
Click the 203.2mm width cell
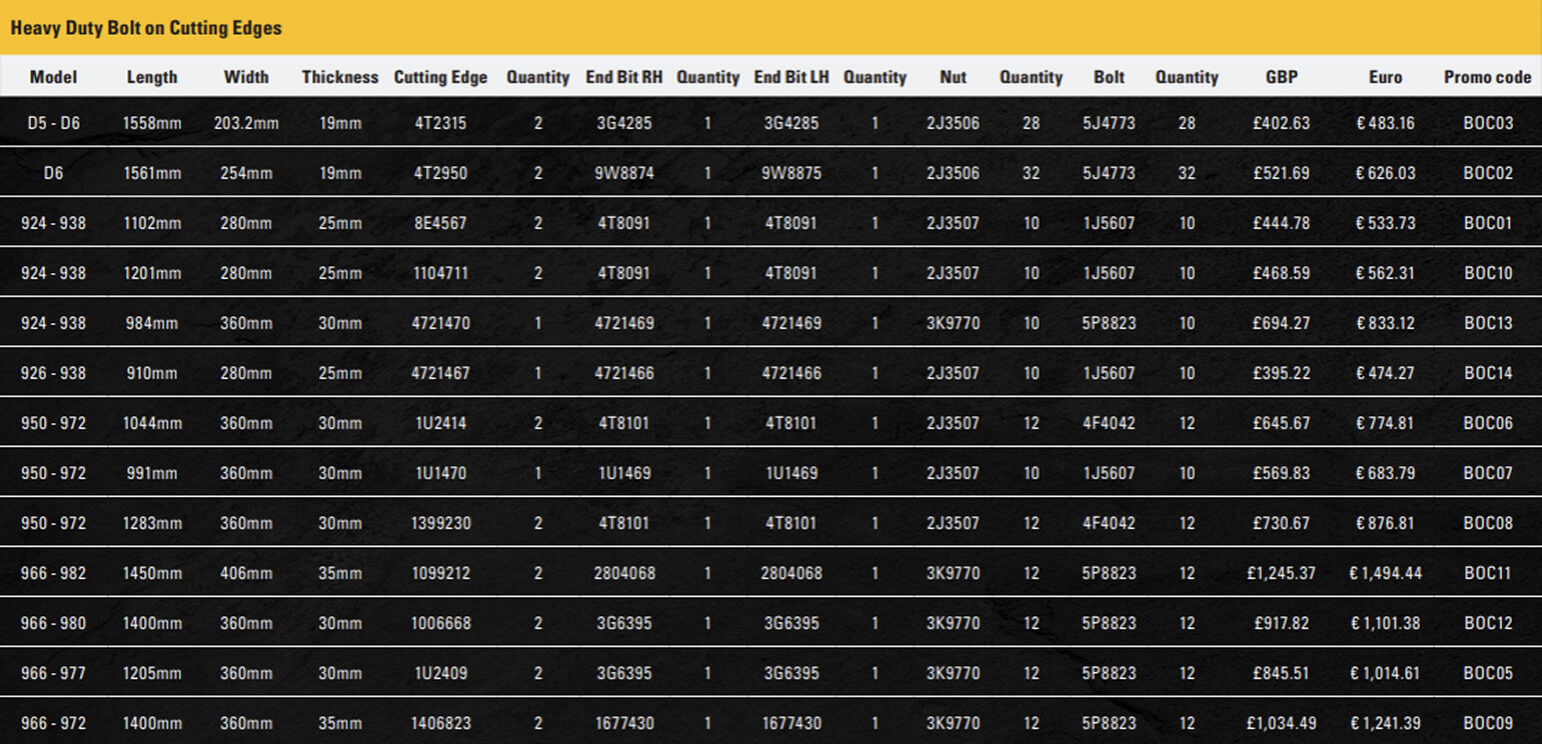click(246, 123)
